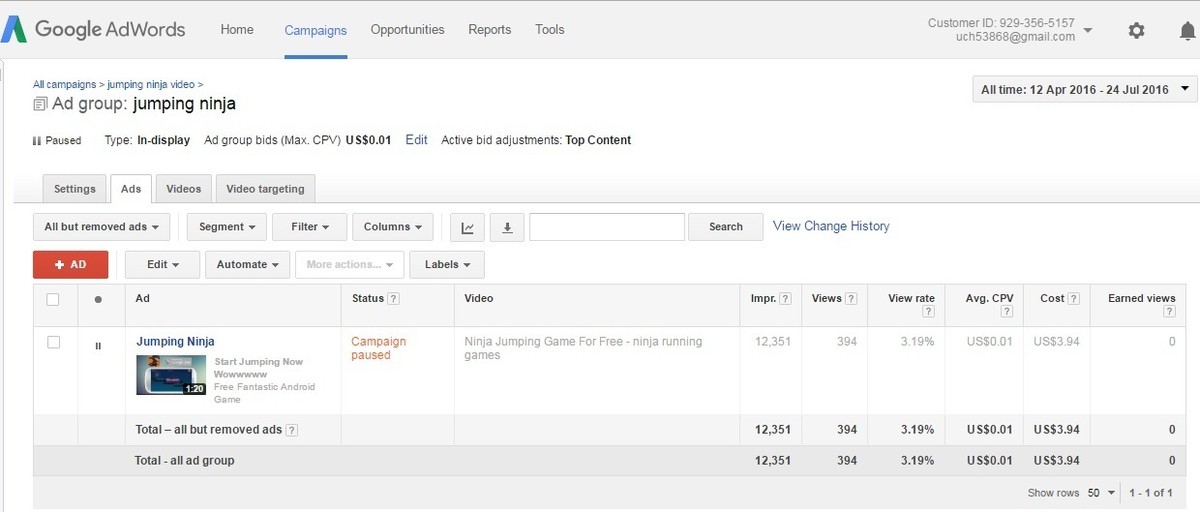
Task: Click the Jumping Ninja video thumbnail
Action: click(171, 375)
